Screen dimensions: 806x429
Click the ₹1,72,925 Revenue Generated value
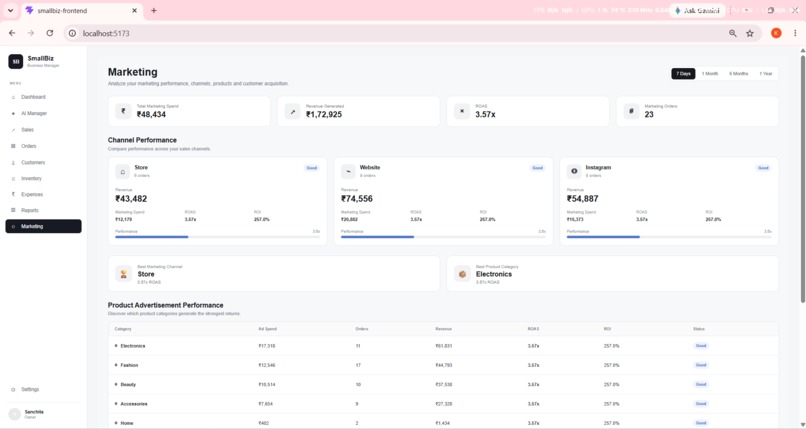(x=324, y=115)
